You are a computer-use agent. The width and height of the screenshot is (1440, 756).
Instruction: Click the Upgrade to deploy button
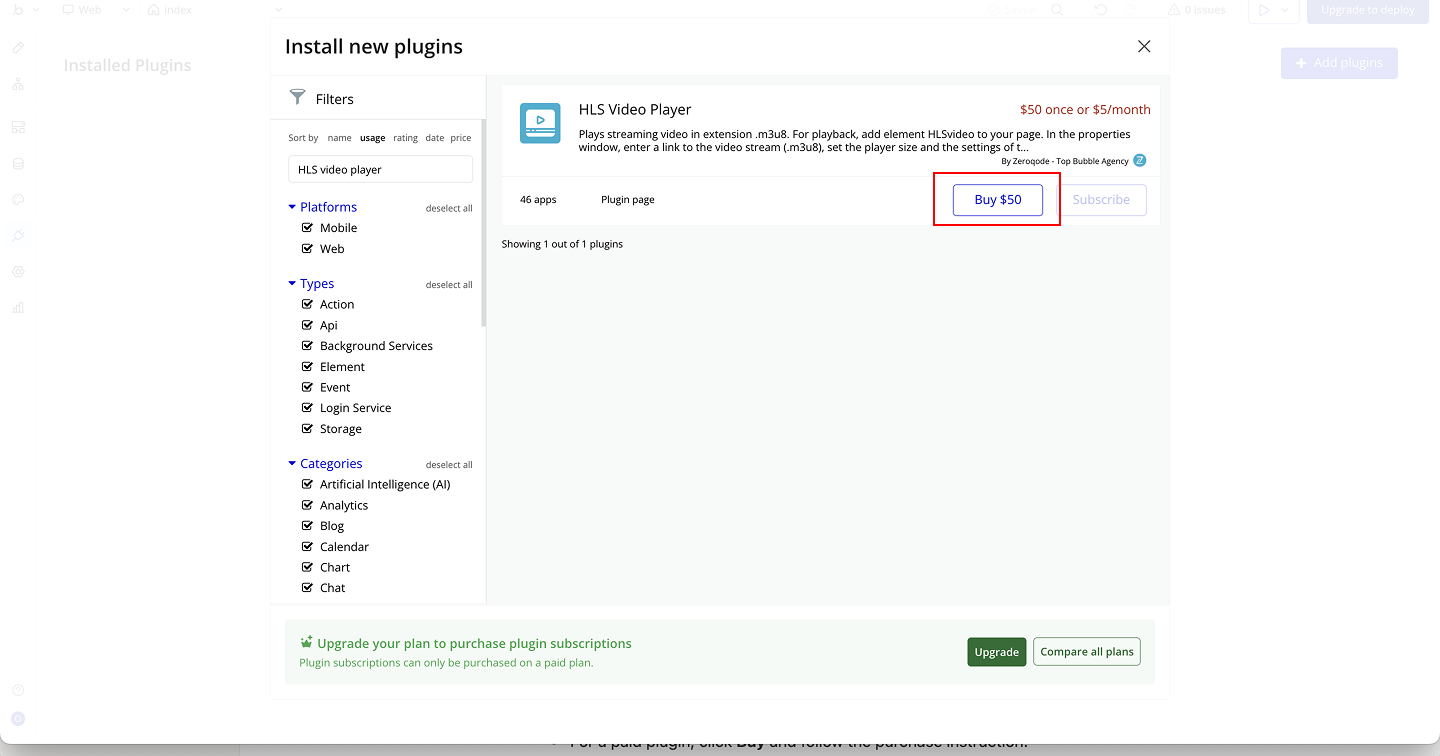pyautogui.click(x=1367, y=10)
